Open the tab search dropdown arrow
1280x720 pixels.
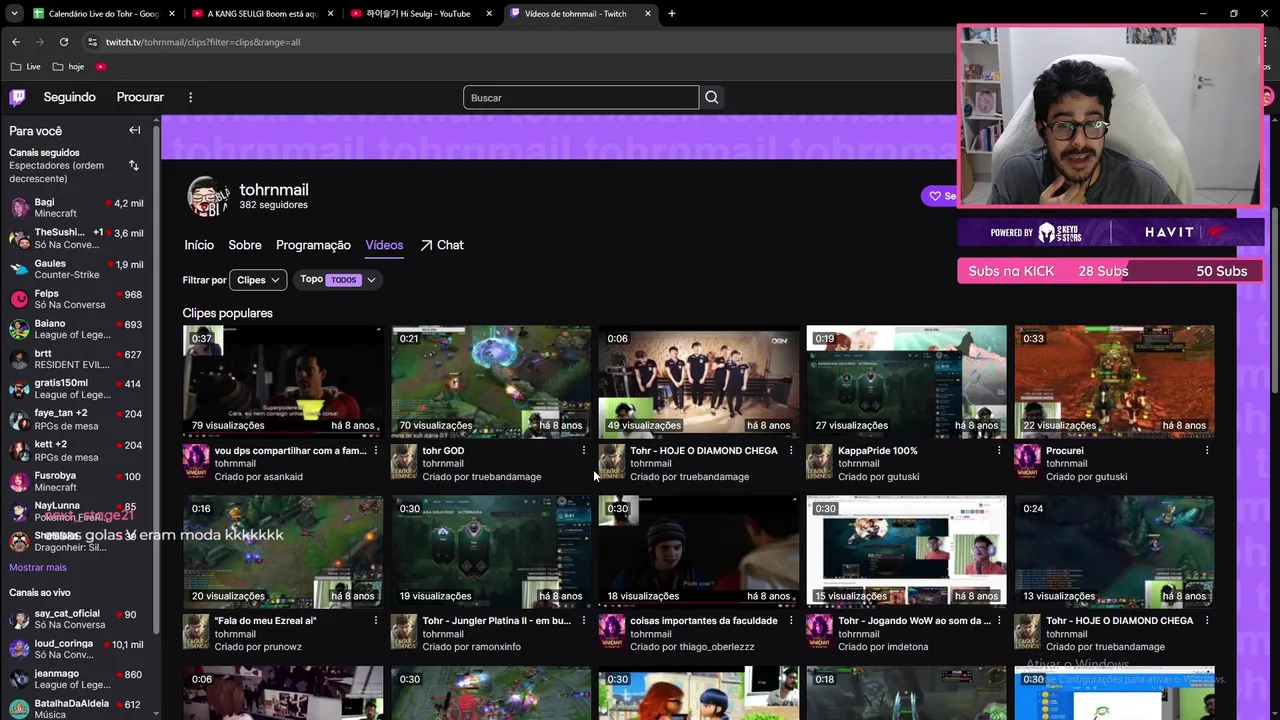pyautogui.click(x=13, y=14)
